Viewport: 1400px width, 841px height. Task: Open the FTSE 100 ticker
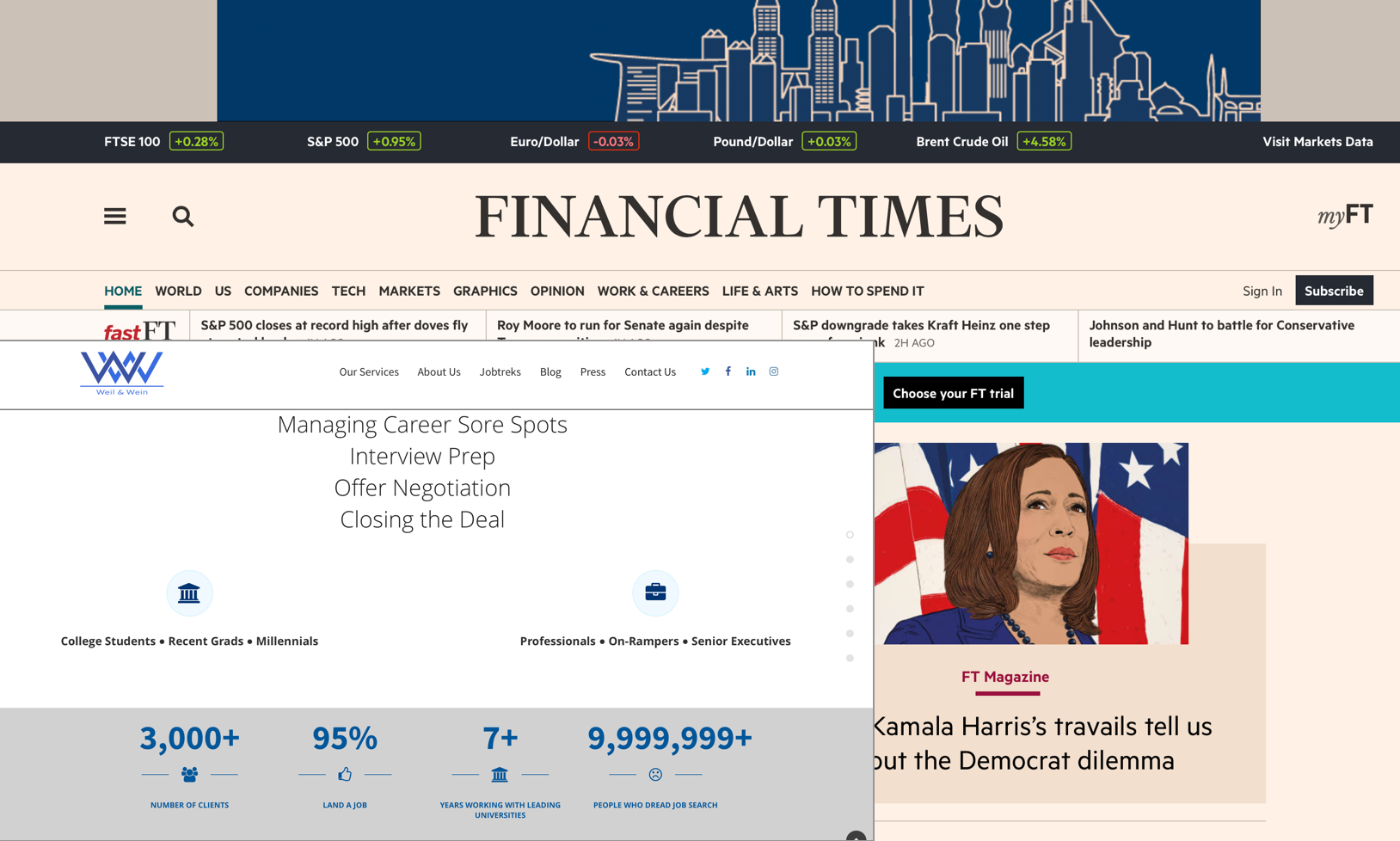[x=163, y=142]
